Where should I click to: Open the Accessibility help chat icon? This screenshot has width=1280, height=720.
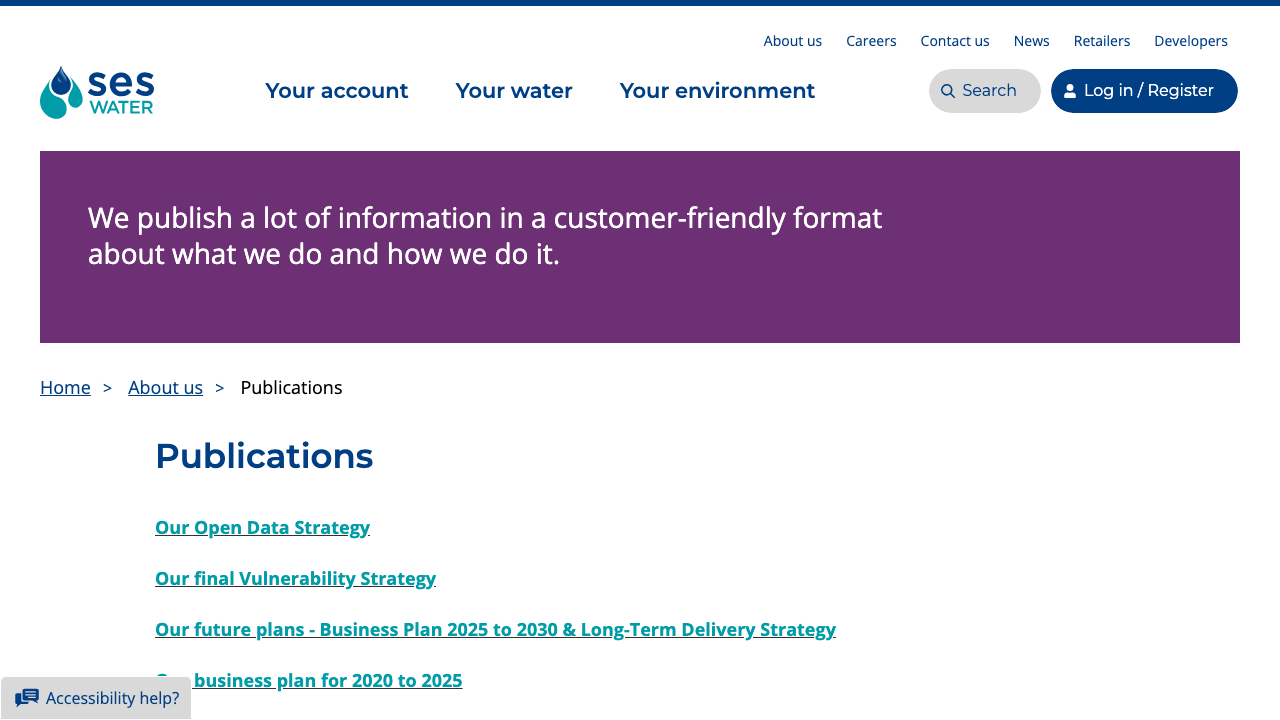pos(26,697)
